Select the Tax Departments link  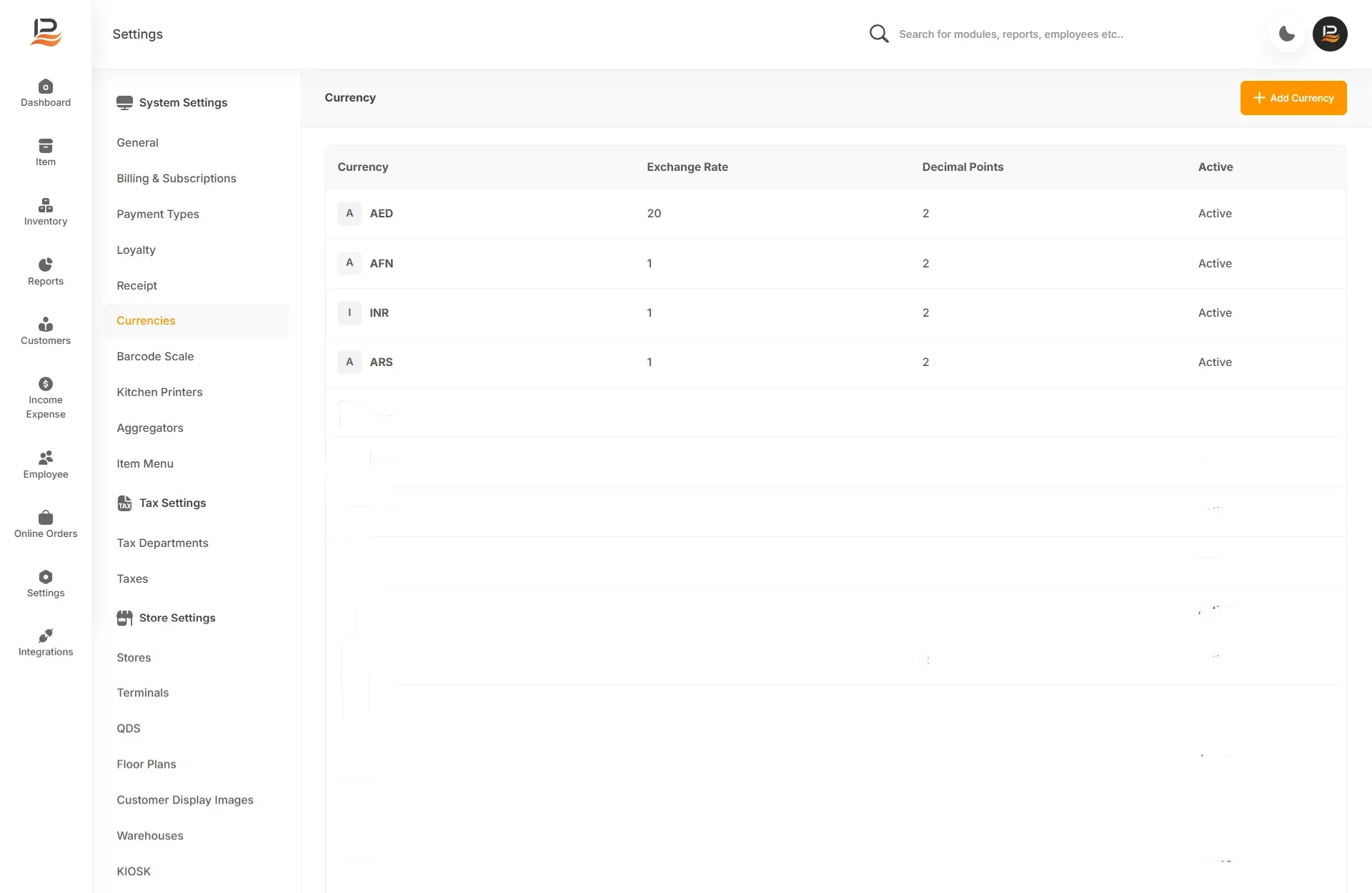(162, 543)
